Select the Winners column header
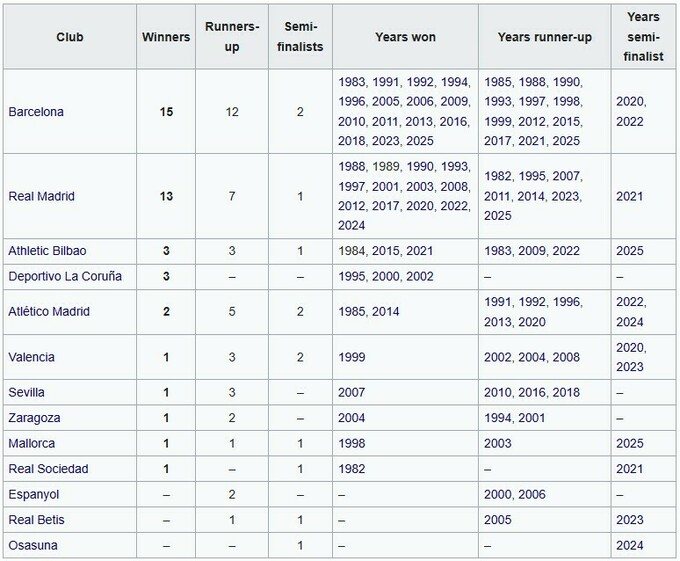This screenshot has width=680, height=561. click(167, 37)
